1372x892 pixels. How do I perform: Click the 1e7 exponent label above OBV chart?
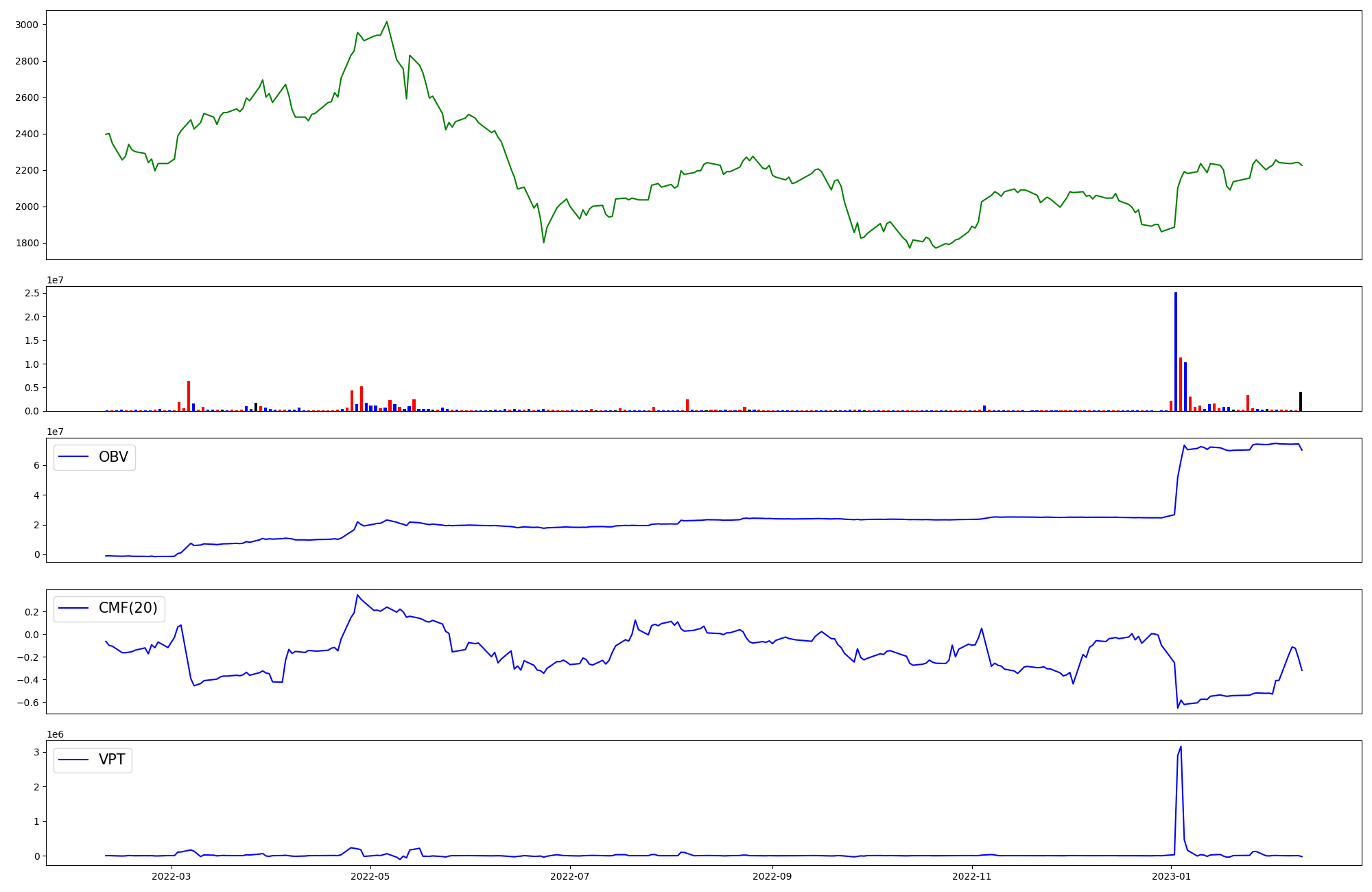[55, 432]
